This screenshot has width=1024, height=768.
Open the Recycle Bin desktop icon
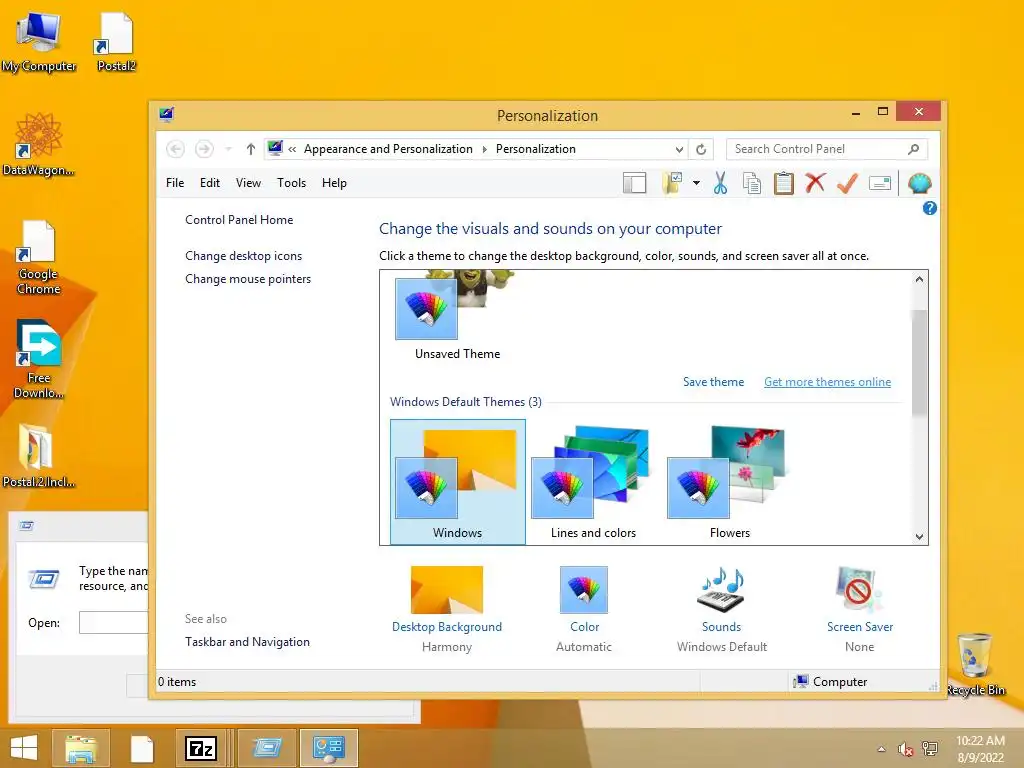(975, 664)
